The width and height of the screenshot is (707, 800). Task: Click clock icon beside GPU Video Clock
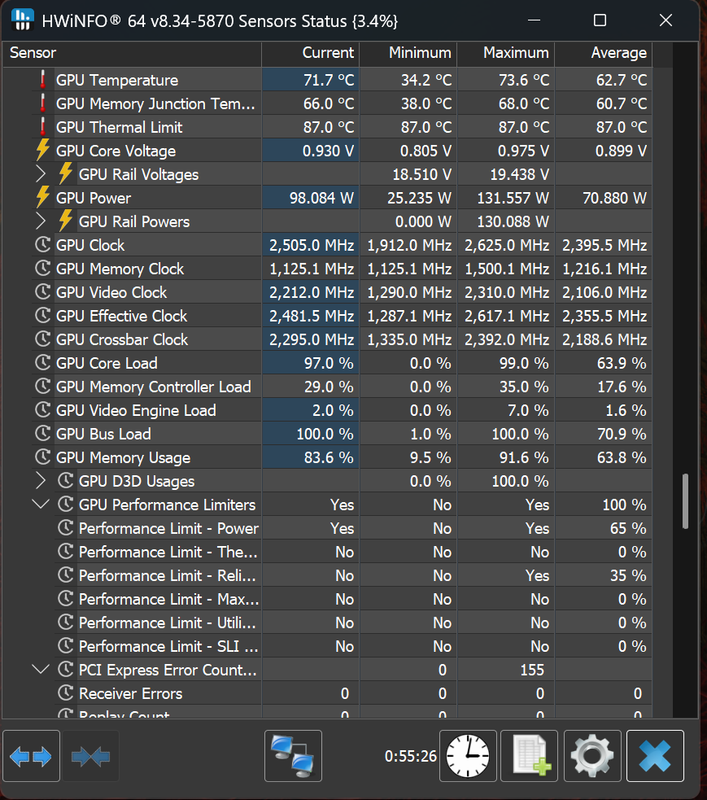[x=43, y=291]
